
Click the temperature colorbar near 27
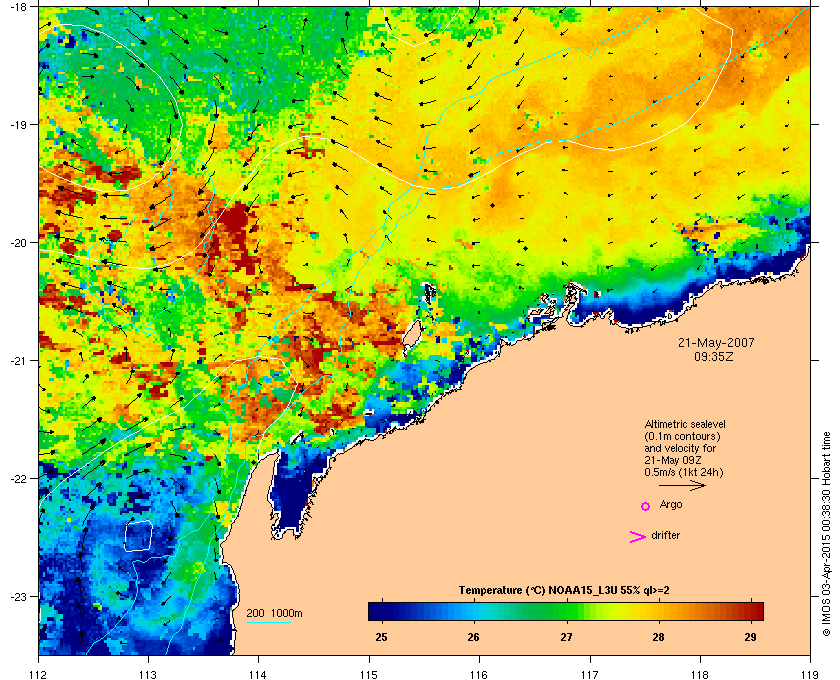(566, 611)
